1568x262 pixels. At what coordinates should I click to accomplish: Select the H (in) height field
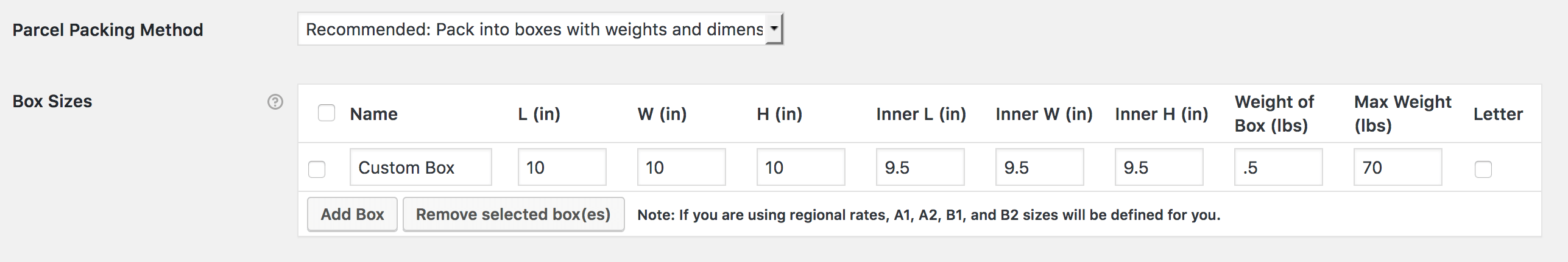click(x=800, y=168)
